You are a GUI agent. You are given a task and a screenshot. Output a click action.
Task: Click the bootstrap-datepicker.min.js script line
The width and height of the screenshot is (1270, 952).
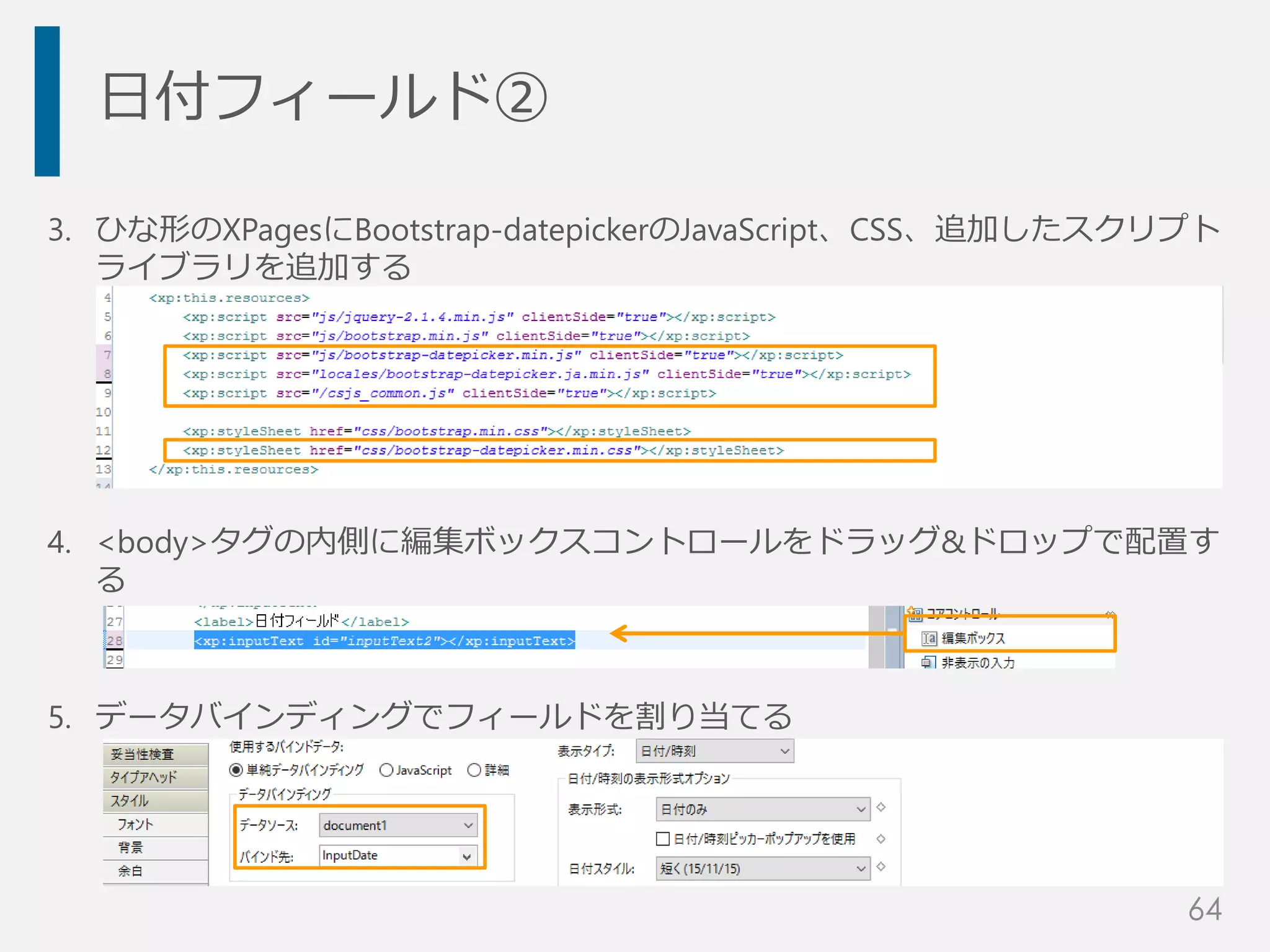(513, 355)
